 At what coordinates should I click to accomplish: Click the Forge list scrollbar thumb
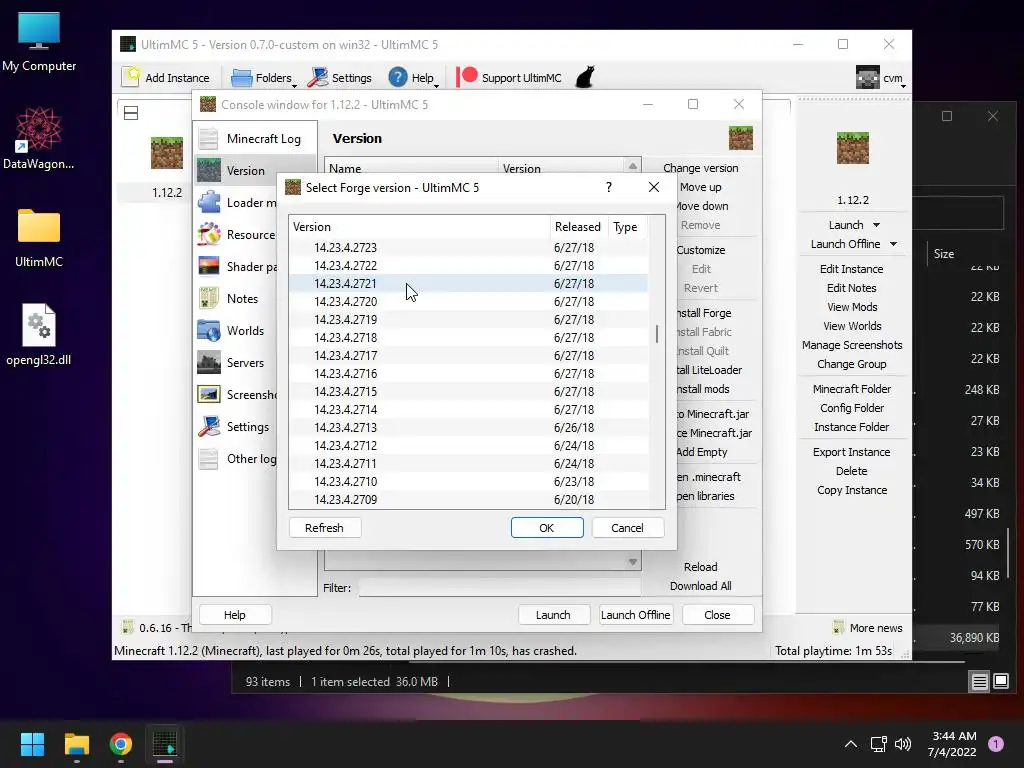[657, 334]
